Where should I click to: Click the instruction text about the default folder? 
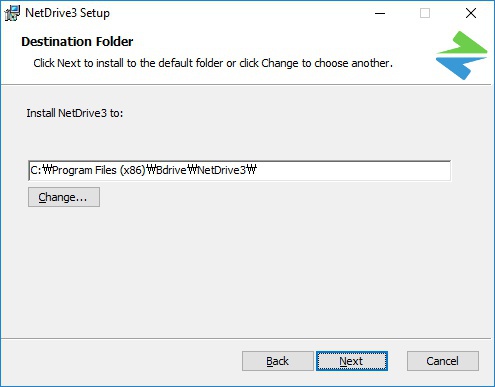(213, 63)
